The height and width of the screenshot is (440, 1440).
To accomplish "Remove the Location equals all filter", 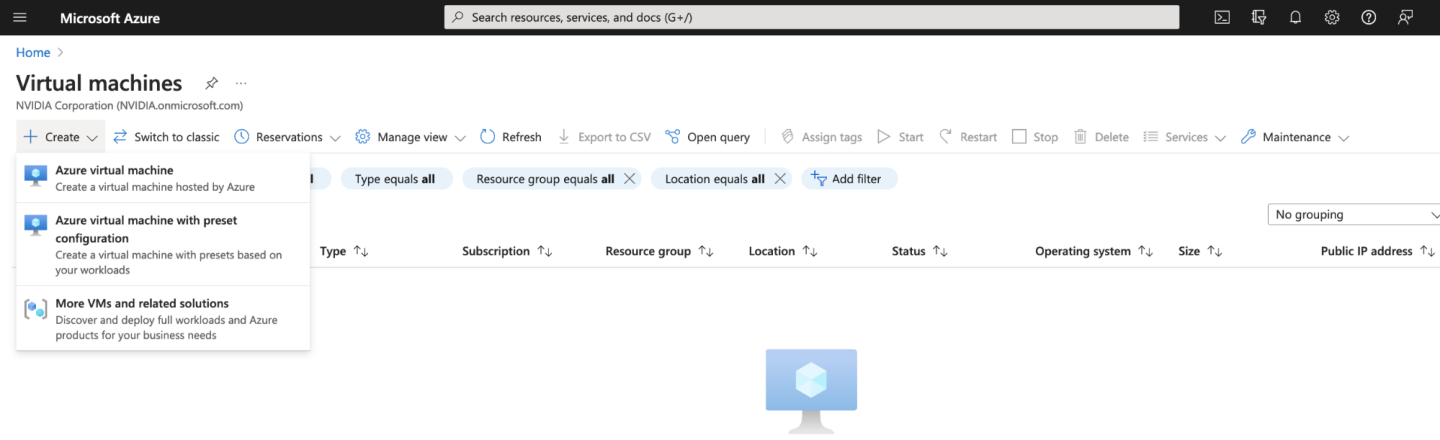I will pyautogui.click(x=780, y=179).
